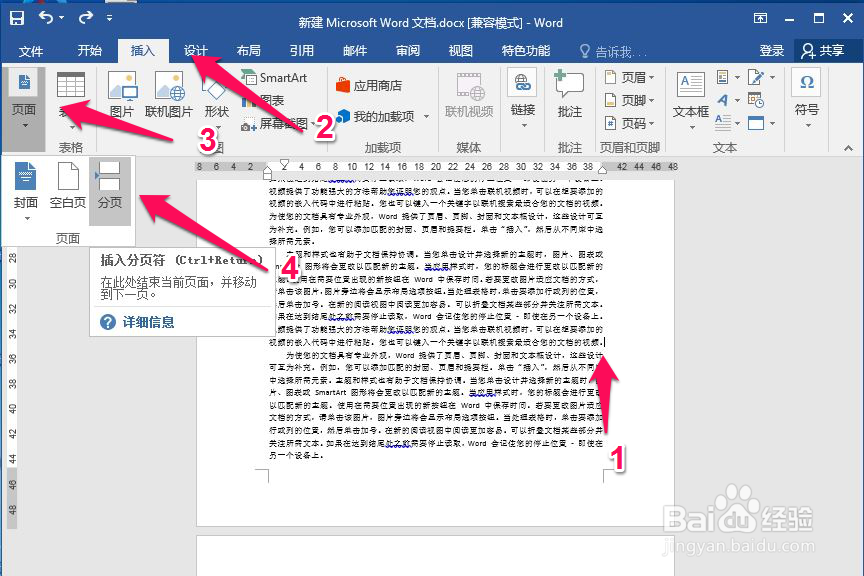
Task: Switch to the 设计 tab
Action: coord(196,51)
